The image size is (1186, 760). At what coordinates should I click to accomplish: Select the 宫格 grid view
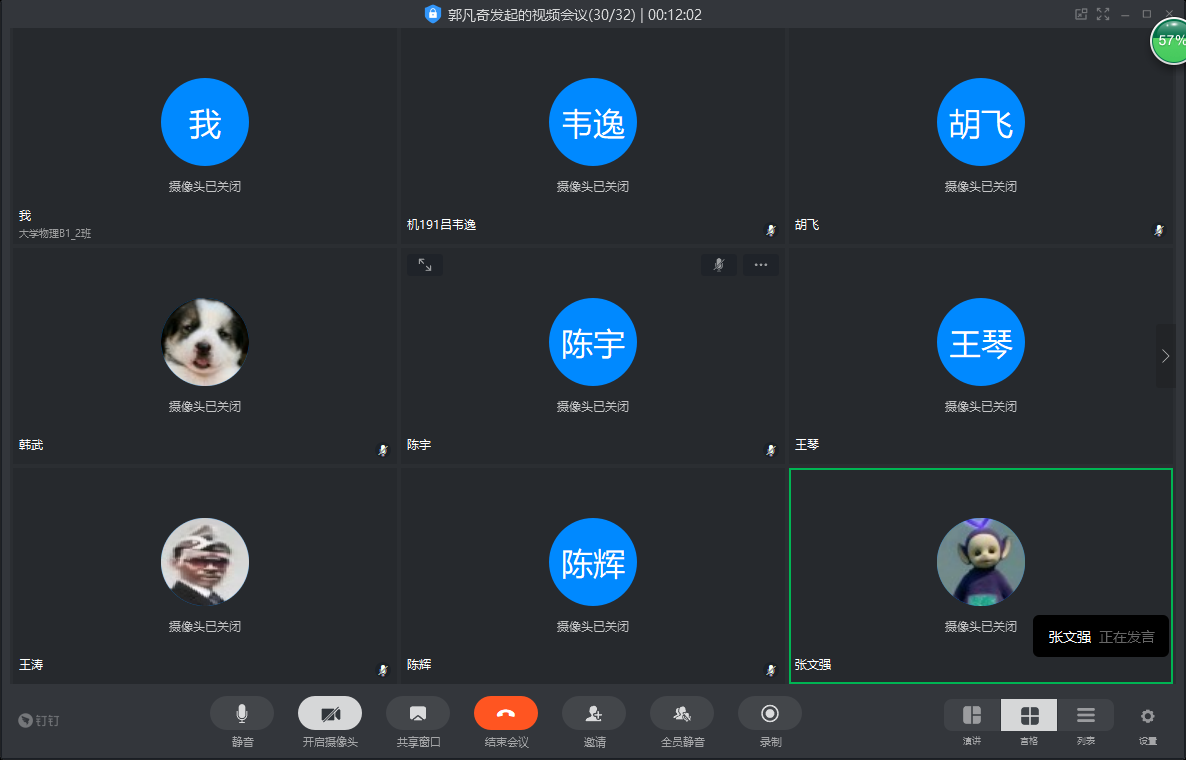(x=1029, y=715)
